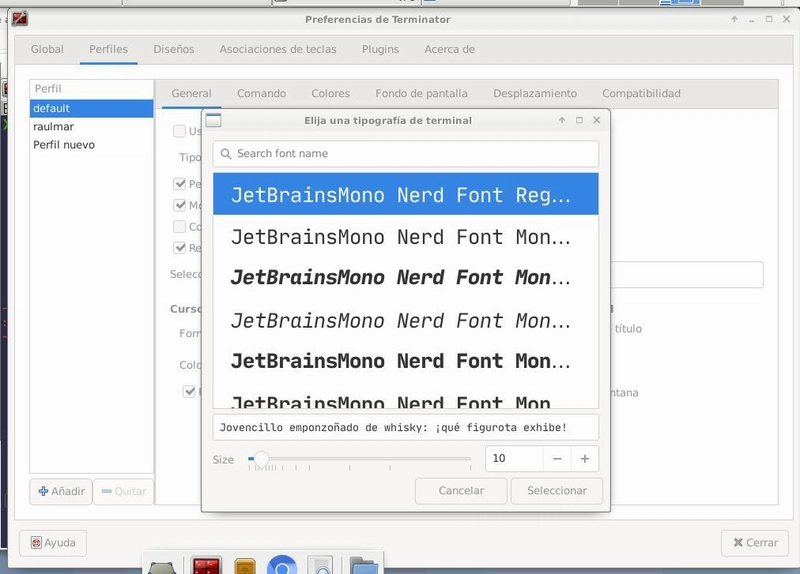
Task: Open the orange file cabinet dock icon
Action: tap(245, 566)
